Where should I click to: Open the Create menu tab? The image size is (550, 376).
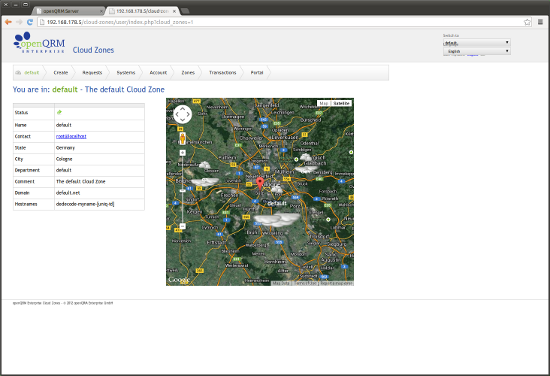[x=61, y=73]
